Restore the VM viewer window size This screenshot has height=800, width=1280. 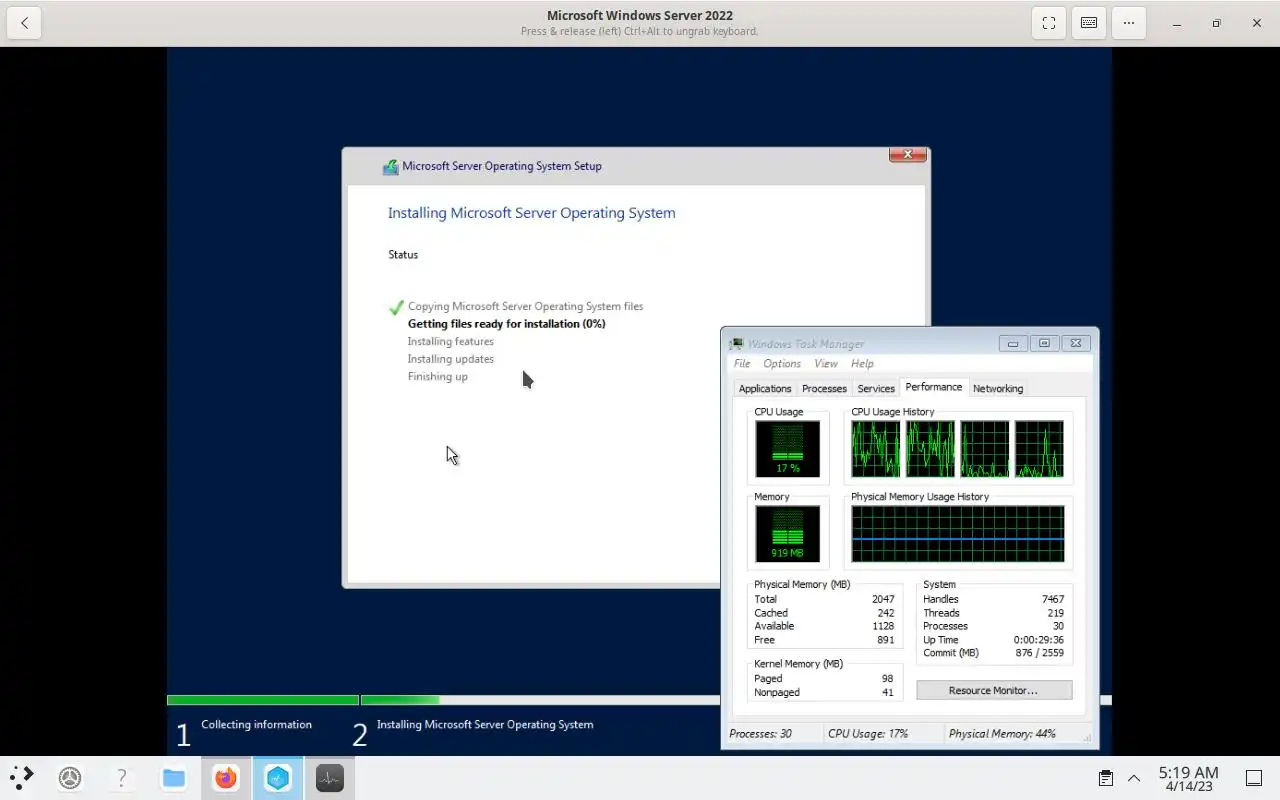click(x=1216, y=23)
